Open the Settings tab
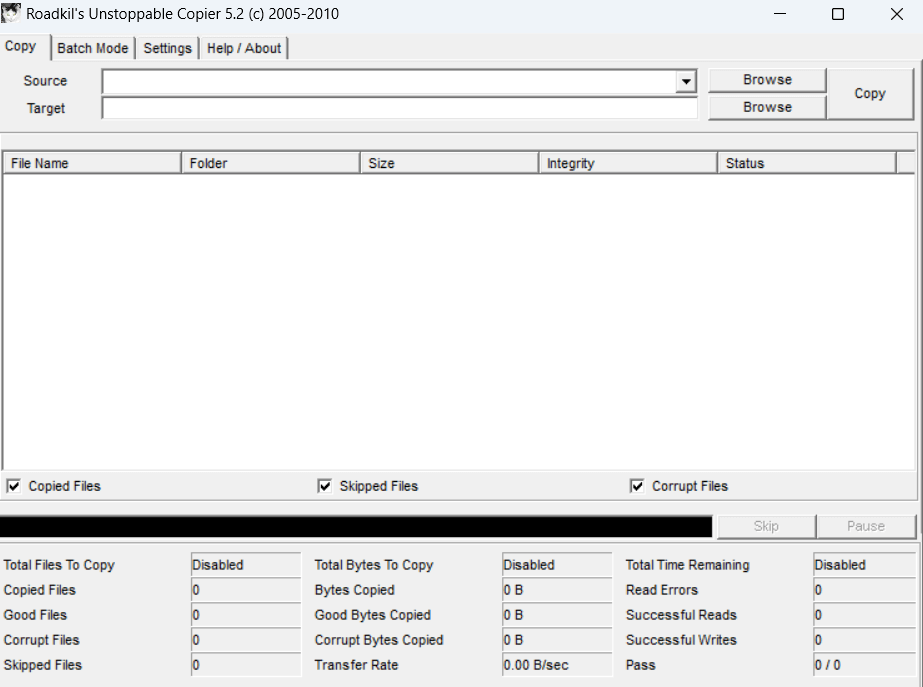This screenshot has width=923, height=687. [x=167, y=48]
